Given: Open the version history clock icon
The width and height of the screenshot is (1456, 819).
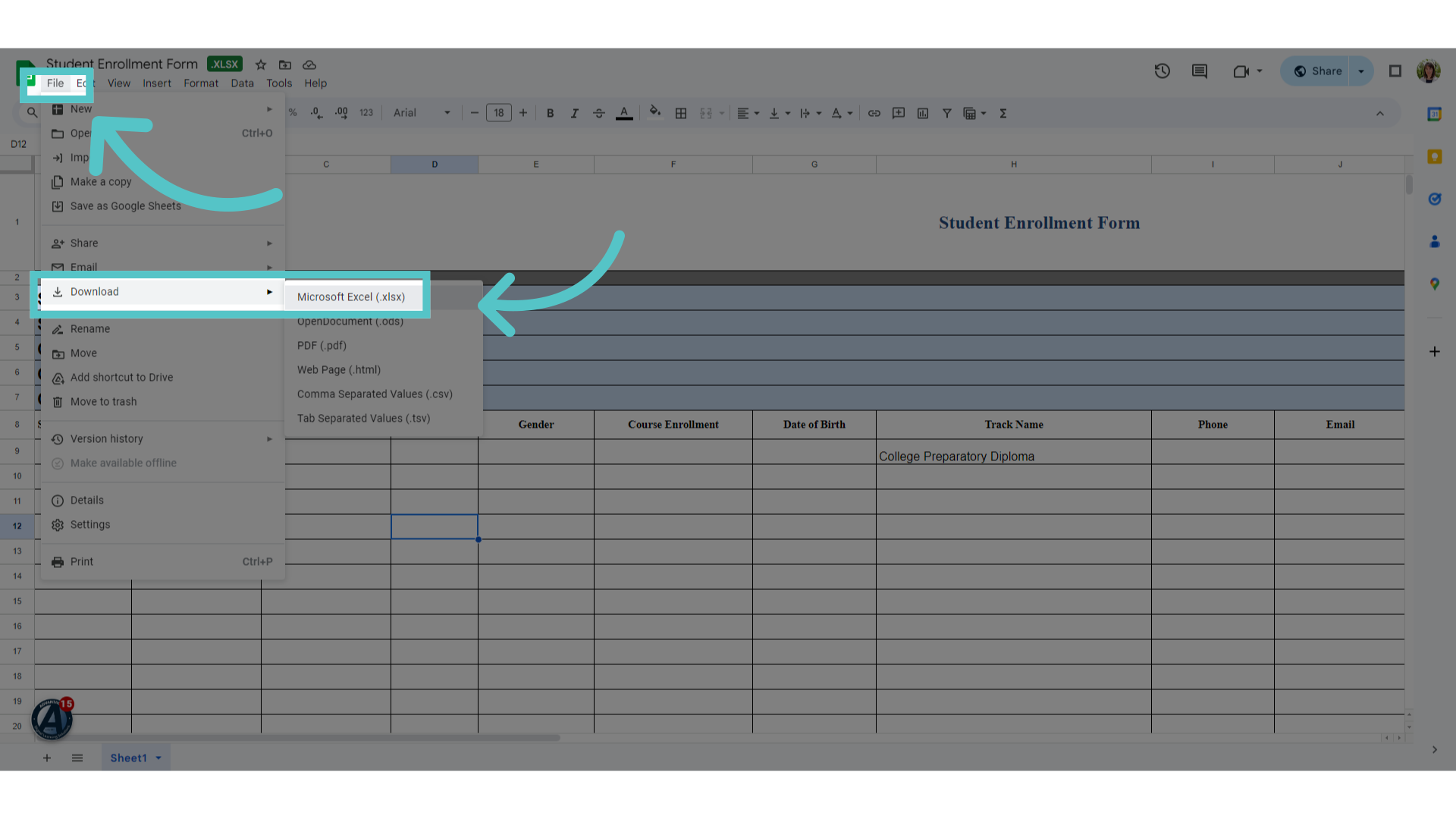Looking at the screenshot, I should click(x=1162, y=71).
